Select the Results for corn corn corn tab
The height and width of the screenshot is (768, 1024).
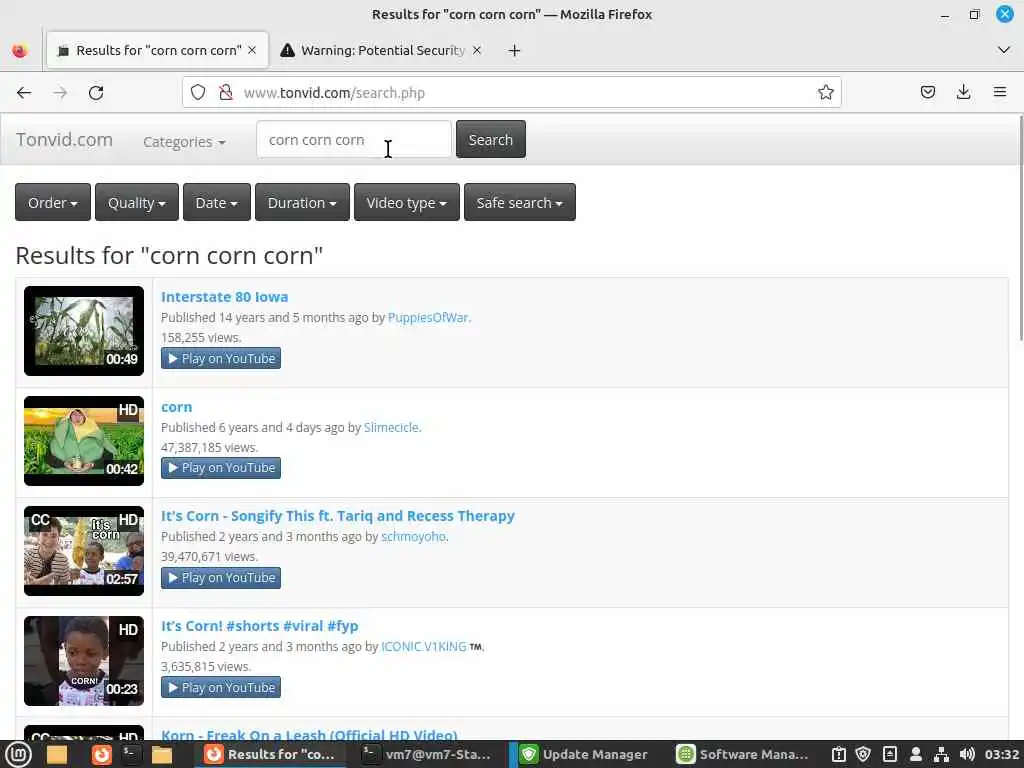pos(157,50)
